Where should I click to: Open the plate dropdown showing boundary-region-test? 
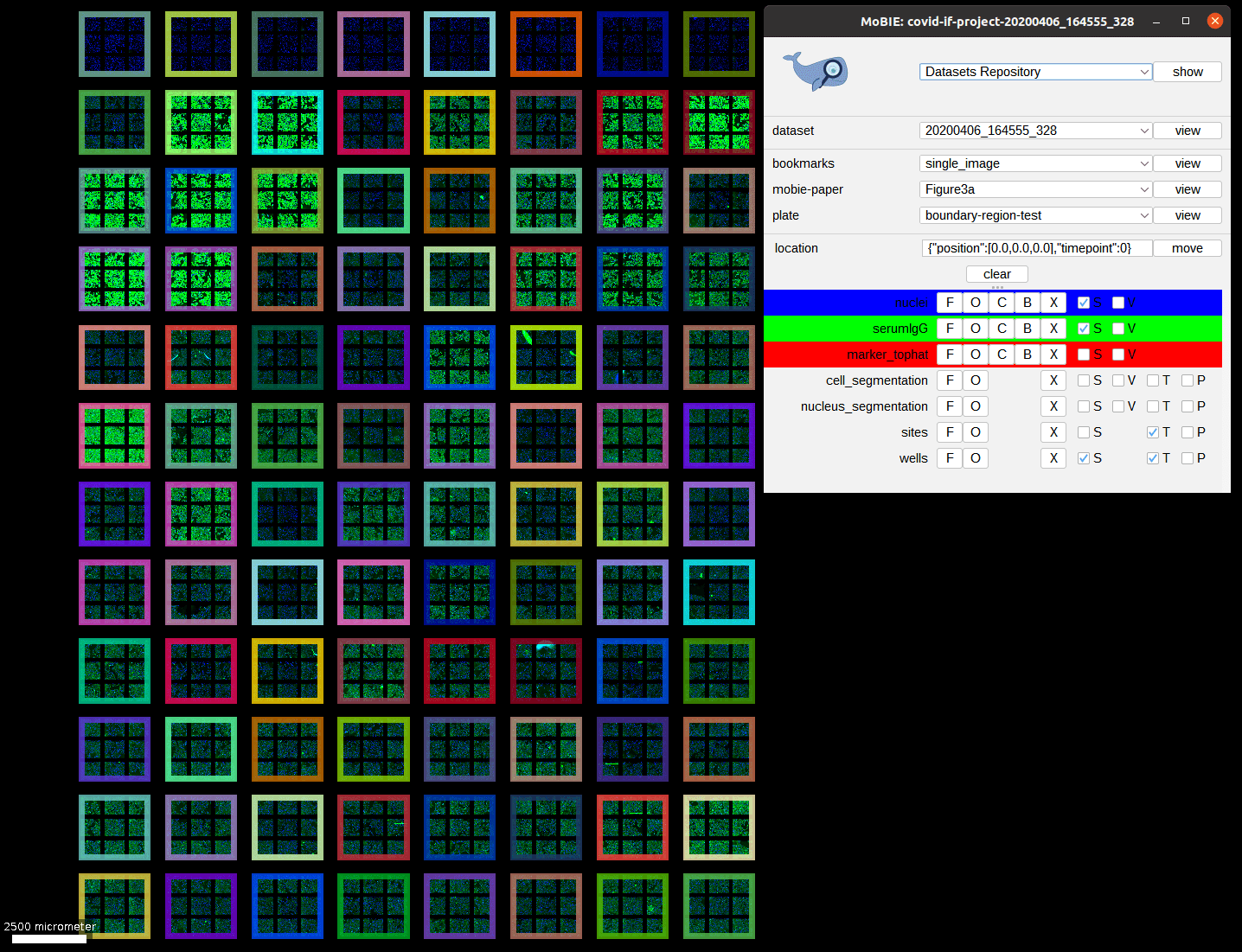click(1035, 214)
